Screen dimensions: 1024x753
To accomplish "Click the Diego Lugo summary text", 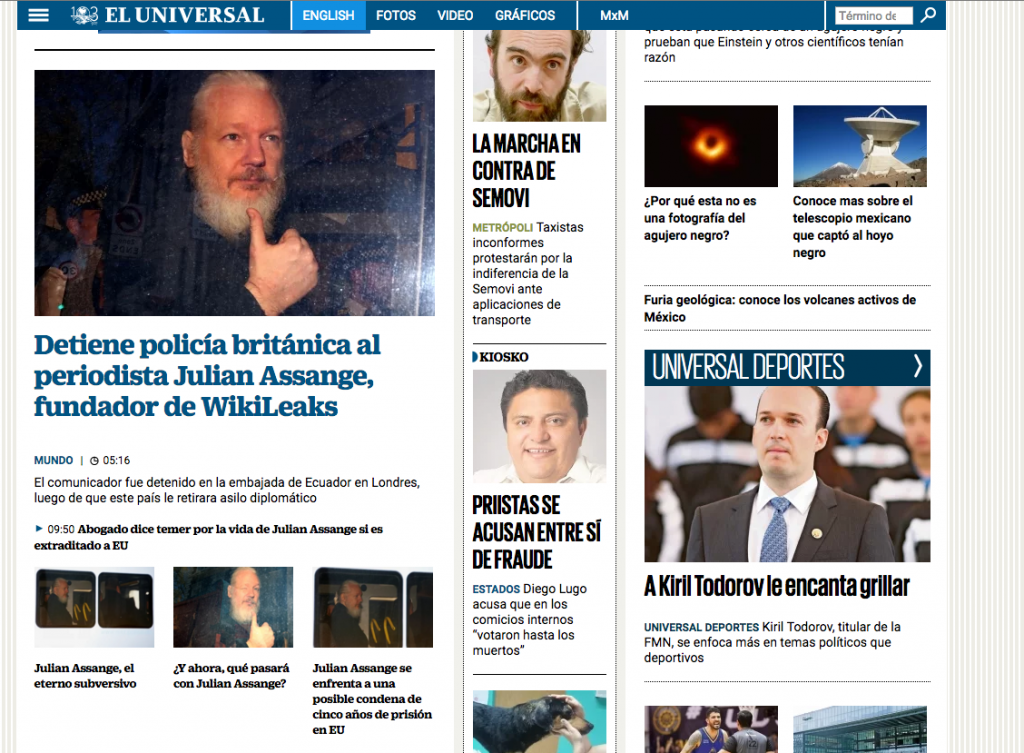I will 530,620.
